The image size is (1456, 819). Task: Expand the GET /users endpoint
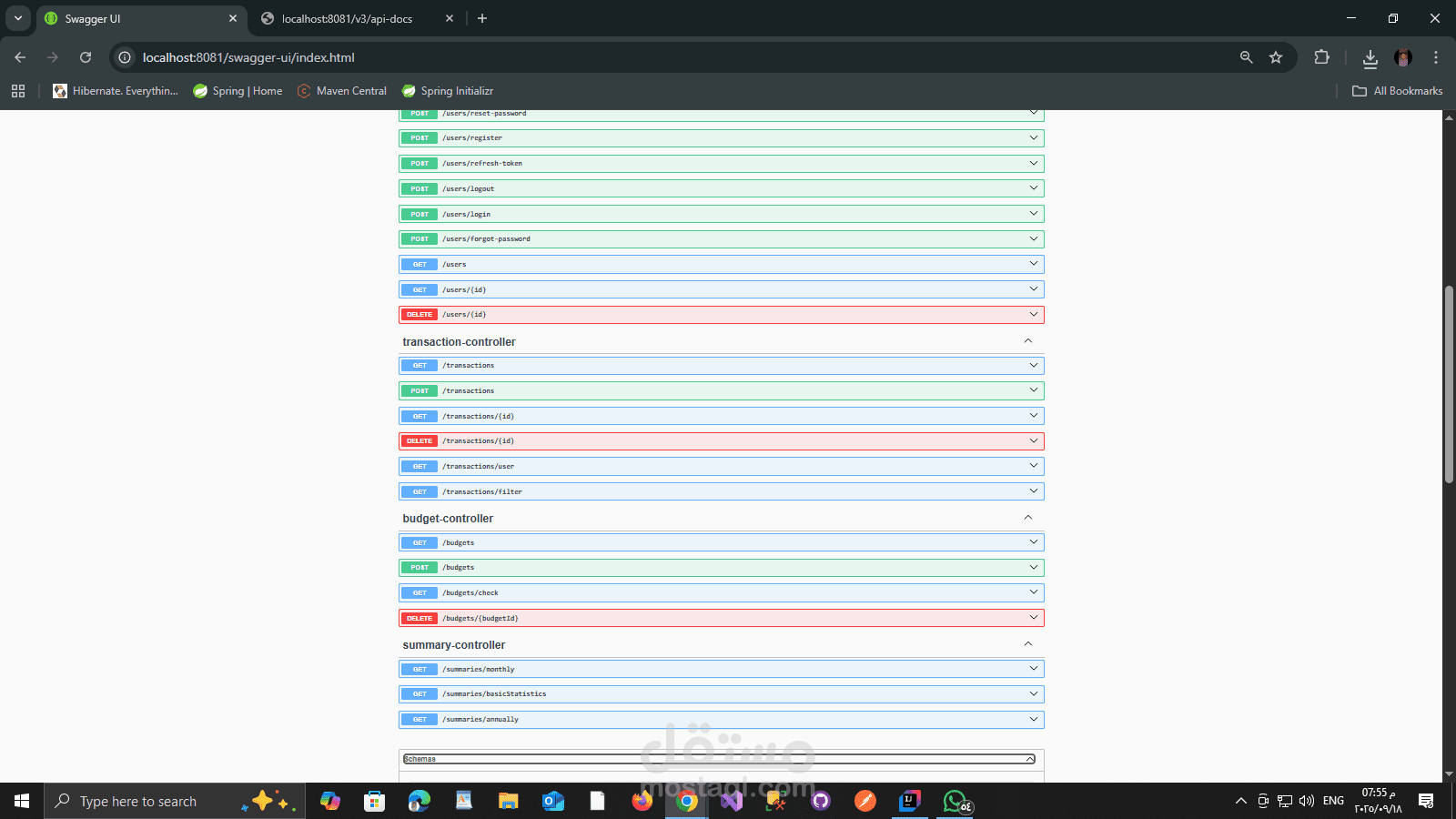tap(722, 264)
